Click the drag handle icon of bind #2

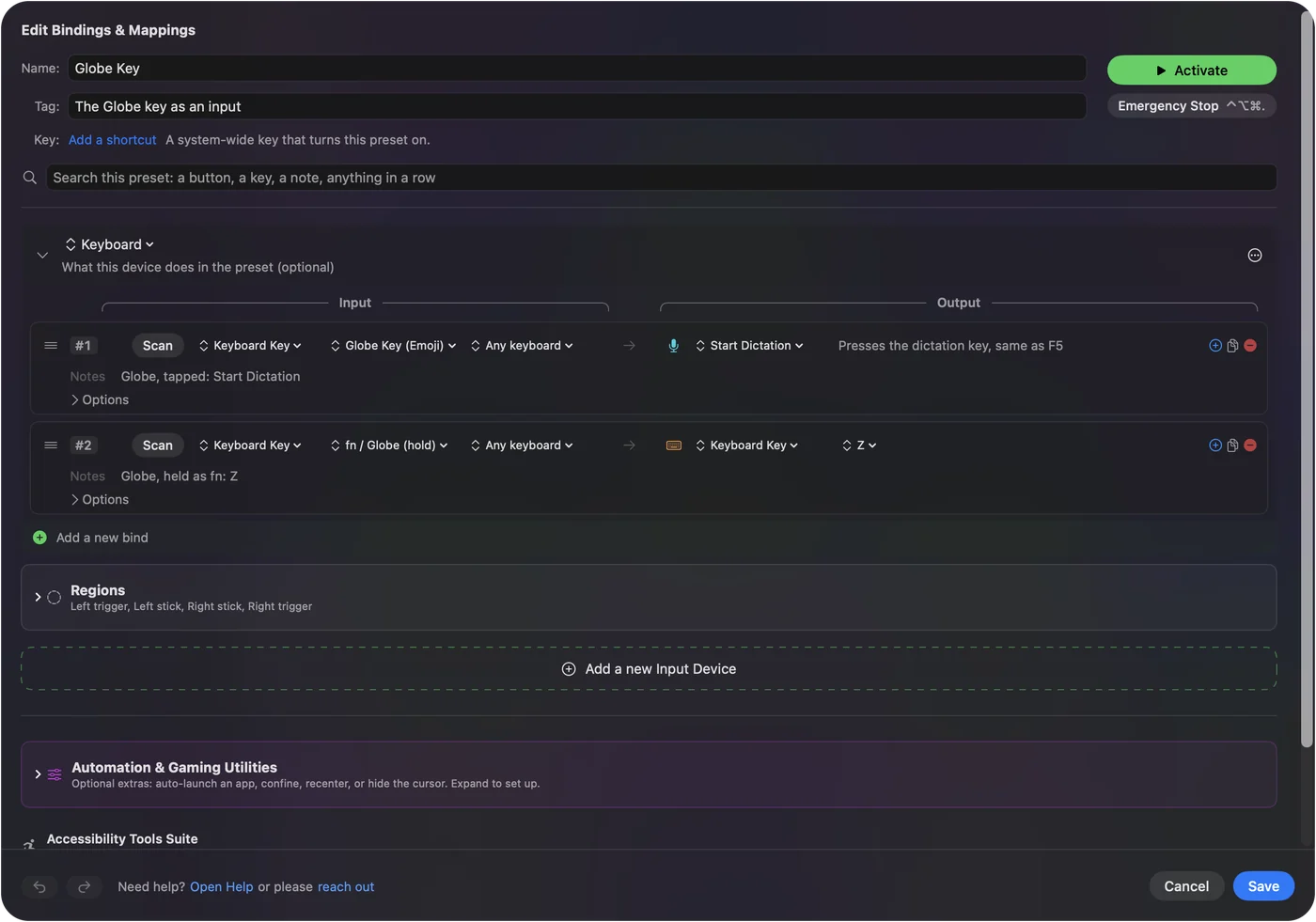51,445
